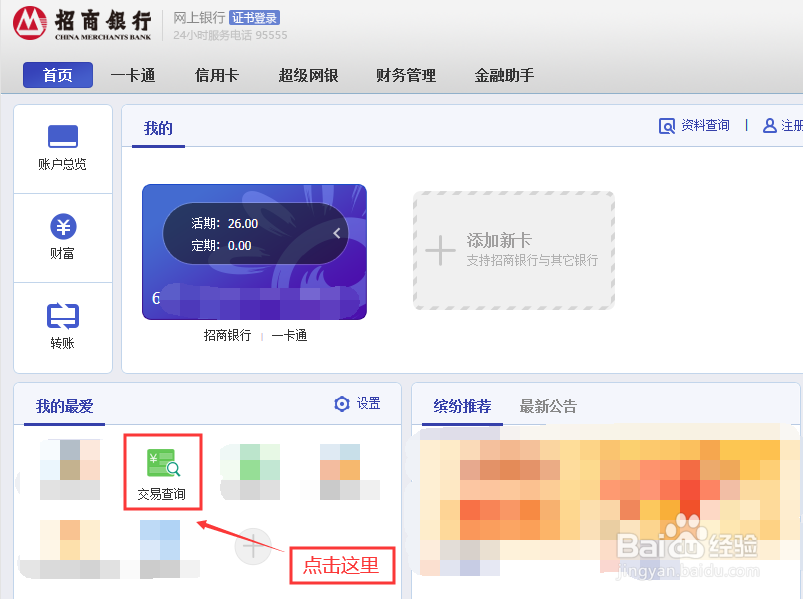Click the 一卡通 label under card

coord(289,335)
